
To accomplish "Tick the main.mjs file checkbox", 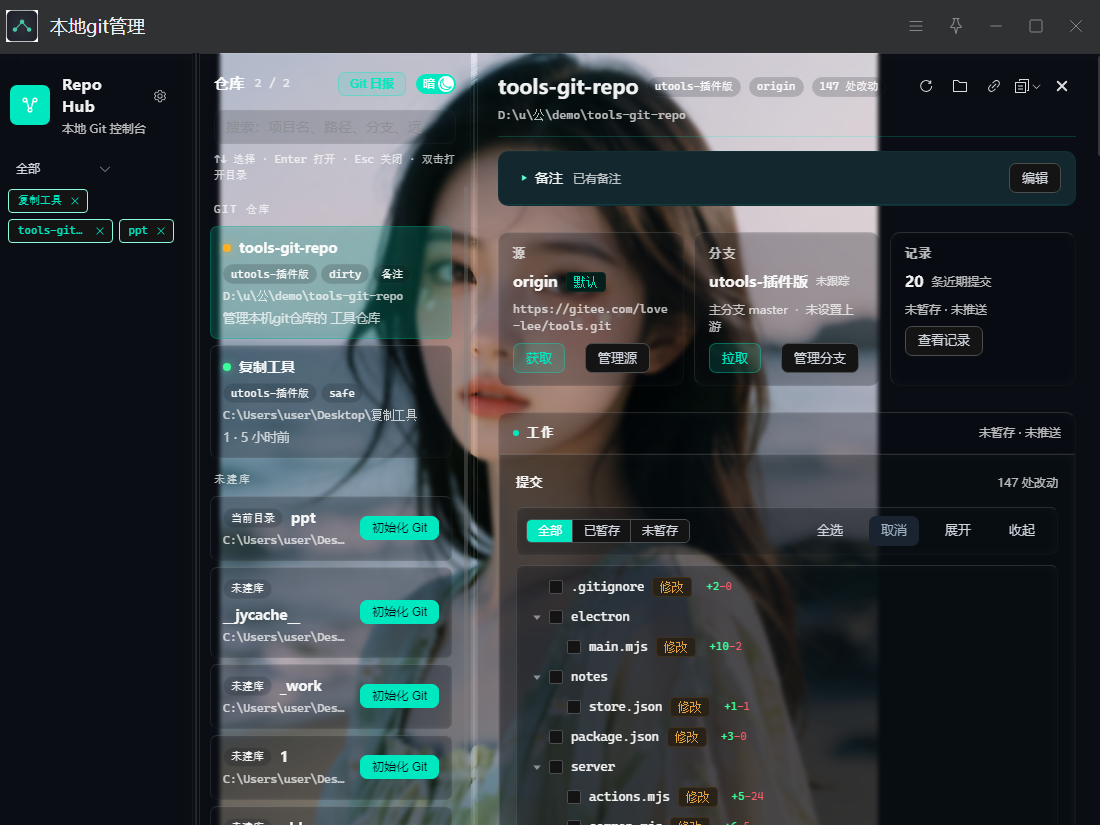I will pos(574,647).
